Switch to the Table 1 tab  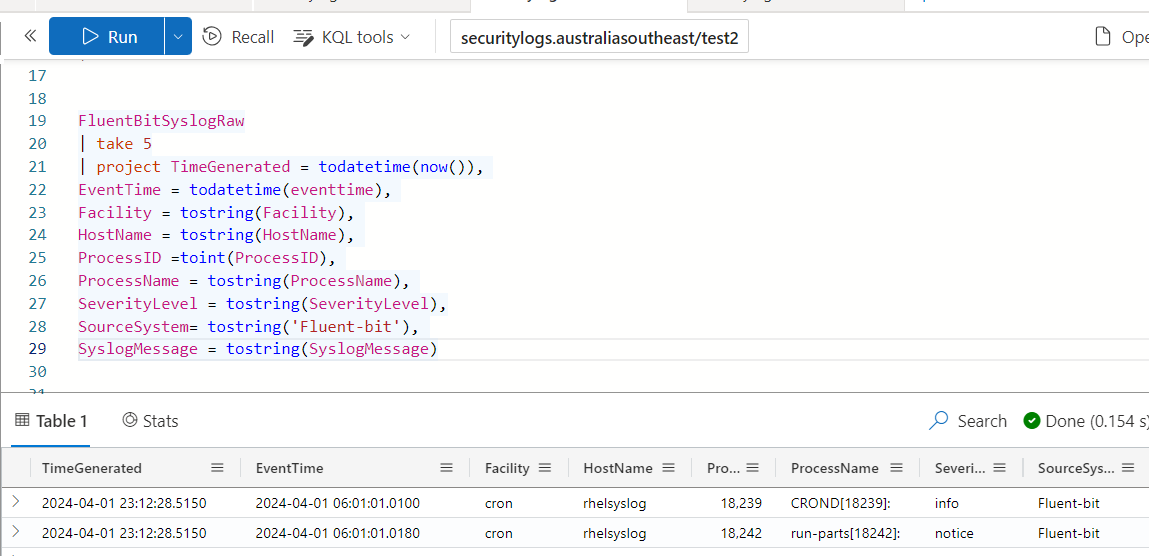51,420
